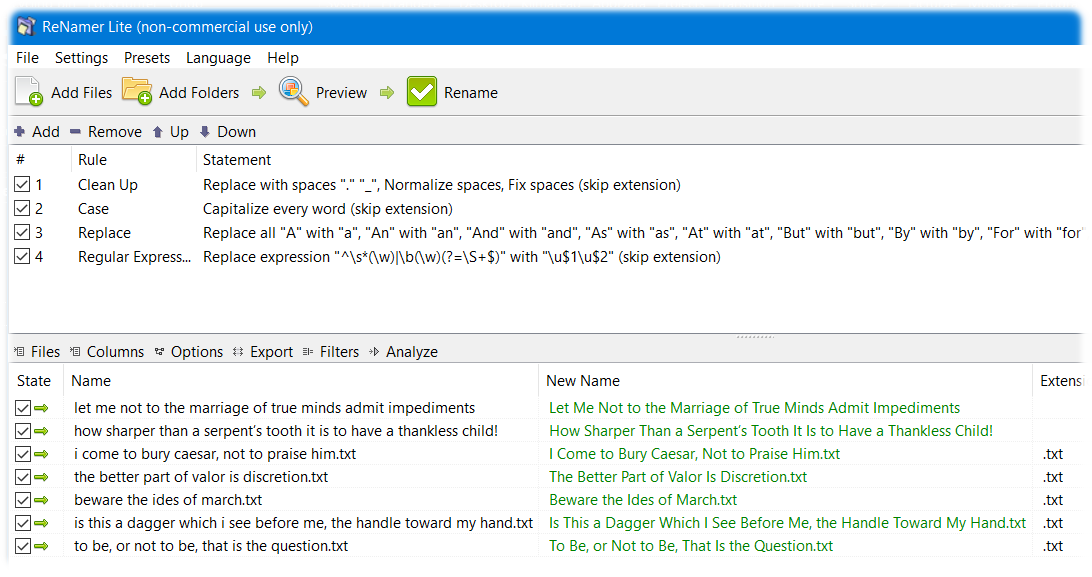Open the Help menu
Screen dimensions: 1092x577
(x=283, y=58)
